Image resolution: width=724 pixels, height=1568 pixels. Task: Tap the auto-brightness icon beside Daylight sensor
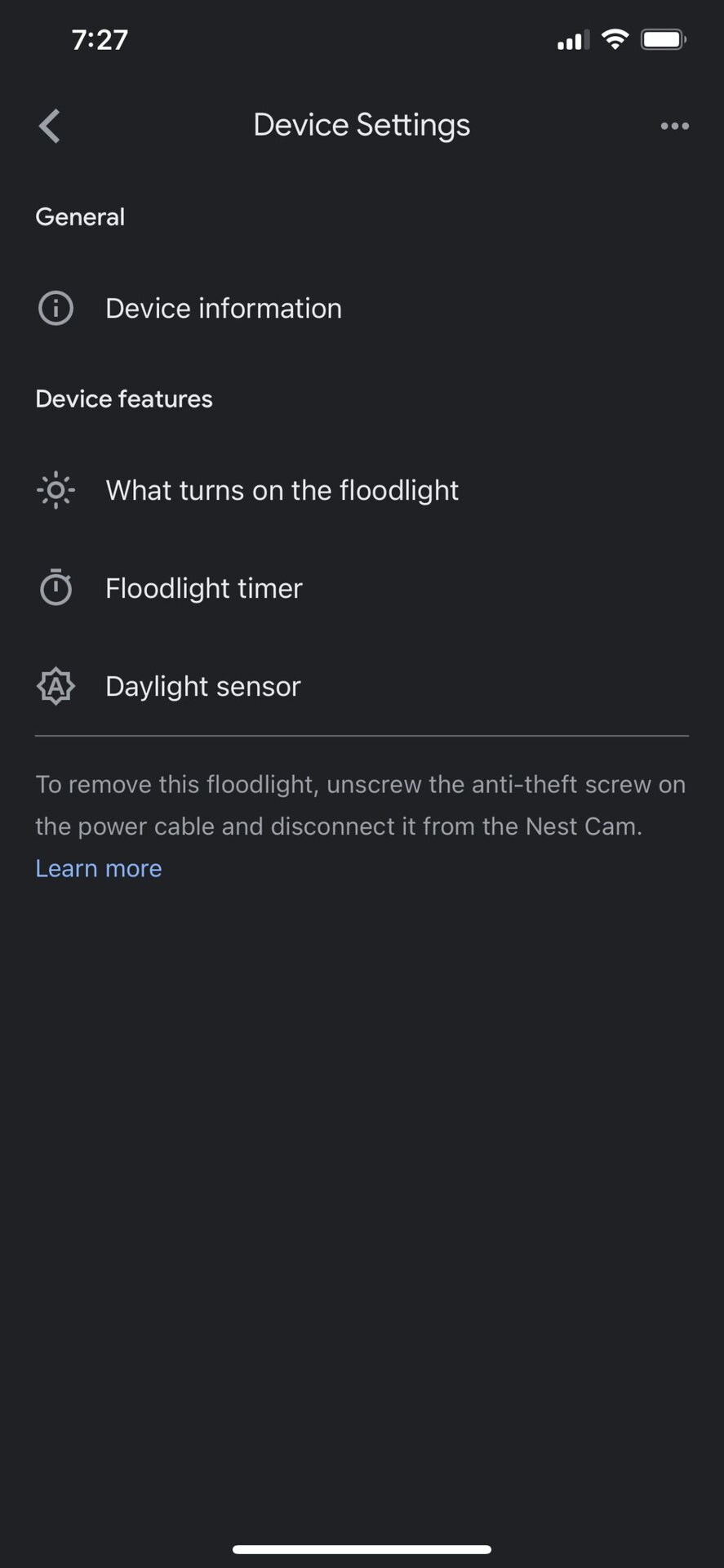(x=56, y=686)
